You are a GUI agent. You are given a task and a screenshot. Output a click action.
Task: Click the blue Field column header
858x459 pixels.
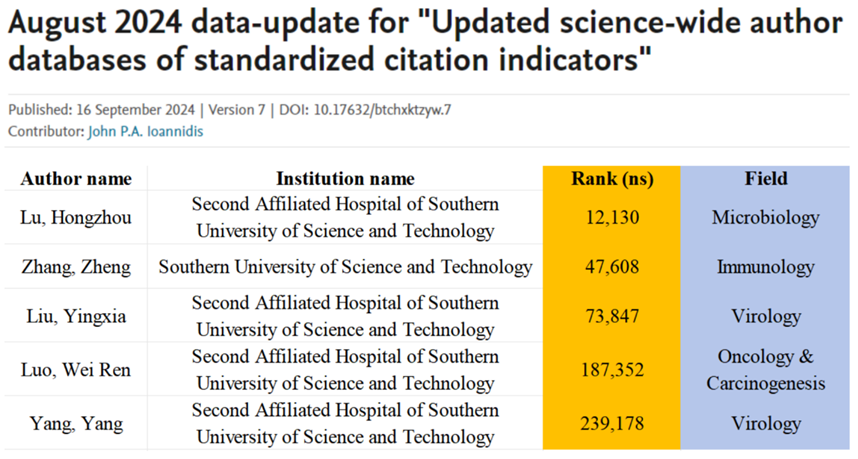766,179
